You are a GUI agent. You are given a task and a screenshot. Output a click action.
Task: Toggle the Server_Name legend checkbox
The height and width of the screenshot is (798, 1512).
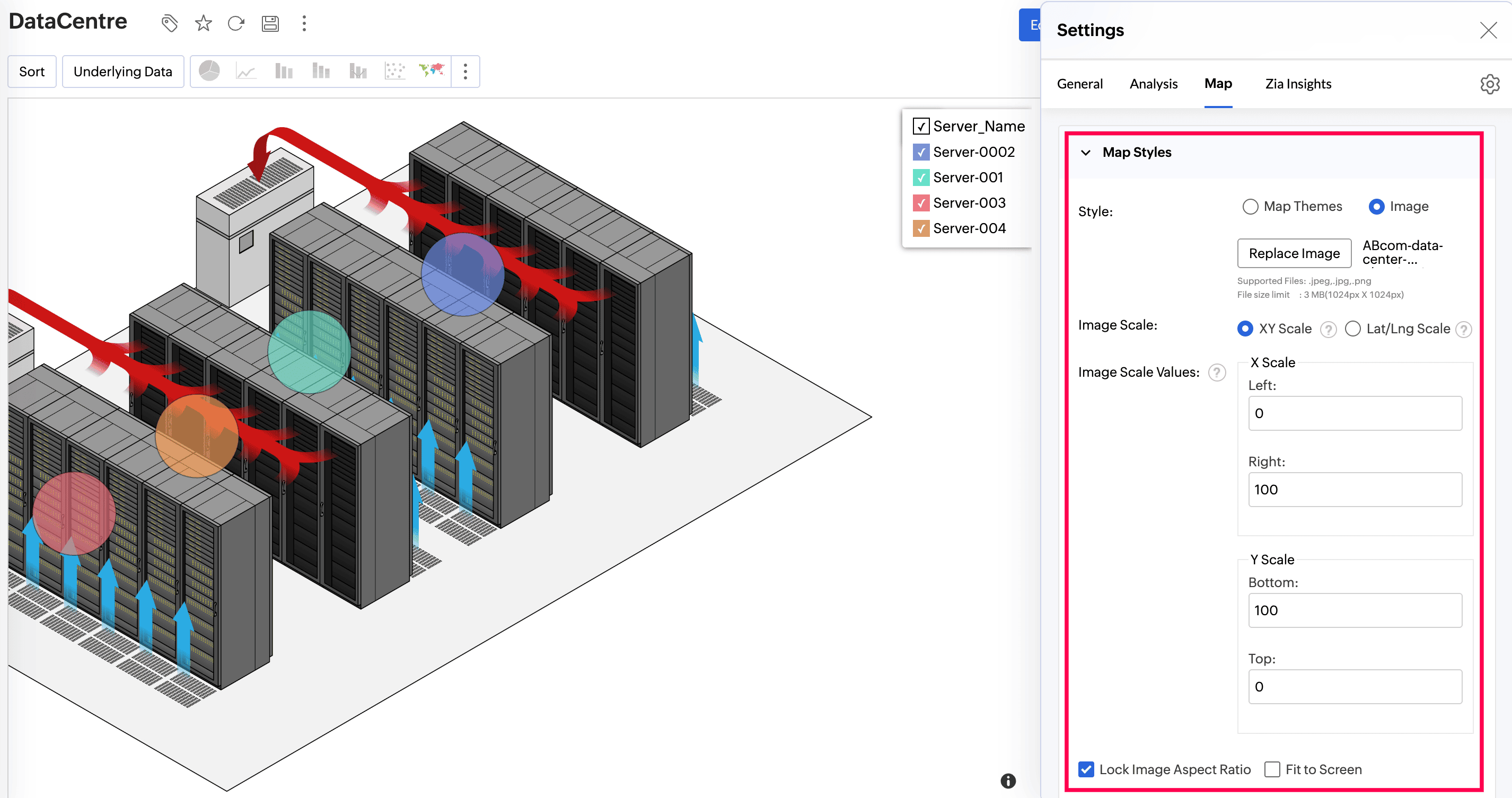(x=921, y=126)
